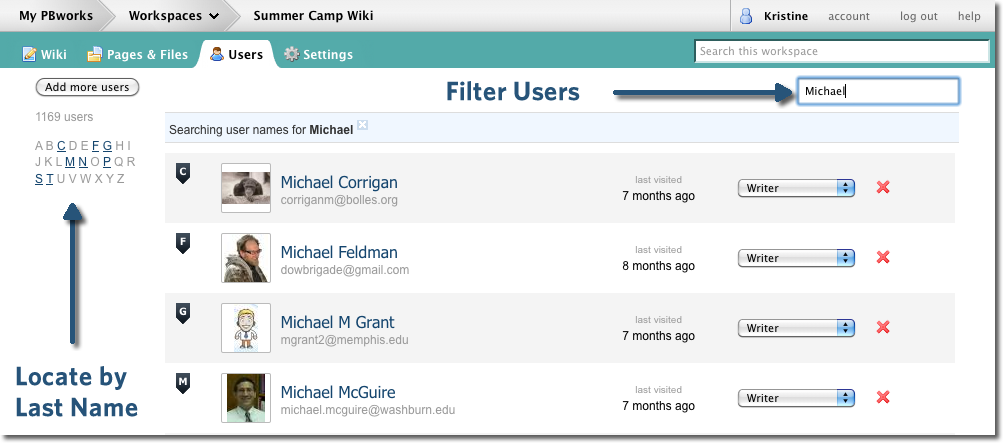Open the Workspaces dropdown menu
Image resolution: width=1003 pixels, height=443 pixels.
point(173,16)
